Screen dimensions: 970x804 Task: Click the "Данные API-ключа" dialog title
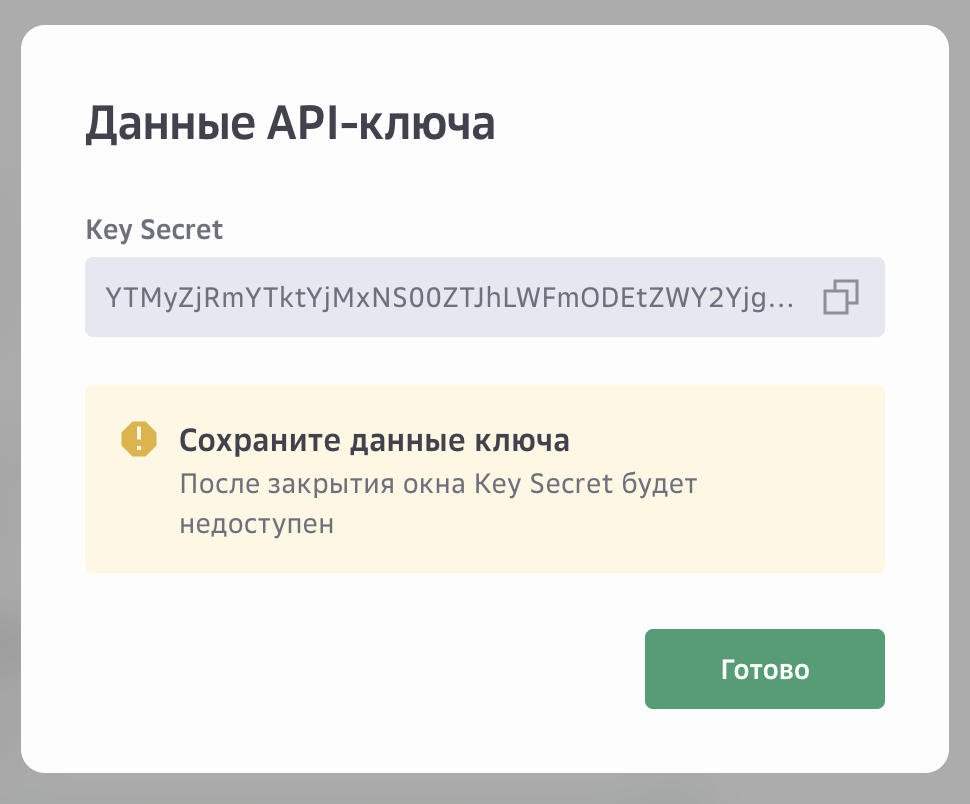tap(290, 127)
